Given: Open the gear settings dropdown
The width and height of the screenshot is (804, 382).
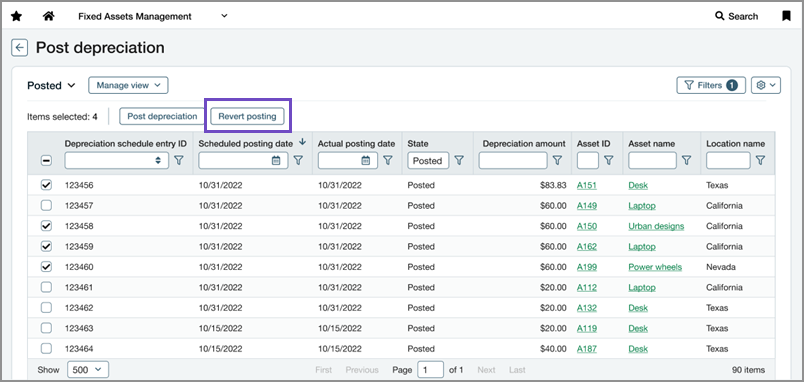Looking at the screenshot, I should click(766, 85).
